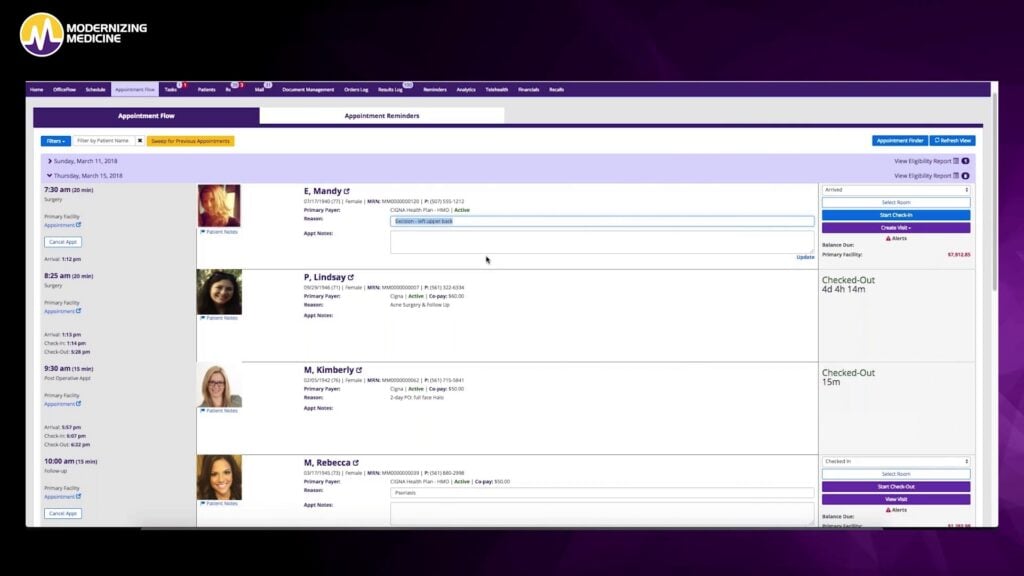Open Appointment link for 10:00 am slot
The height and width of the screenshot is (576, 1024).
63,497
